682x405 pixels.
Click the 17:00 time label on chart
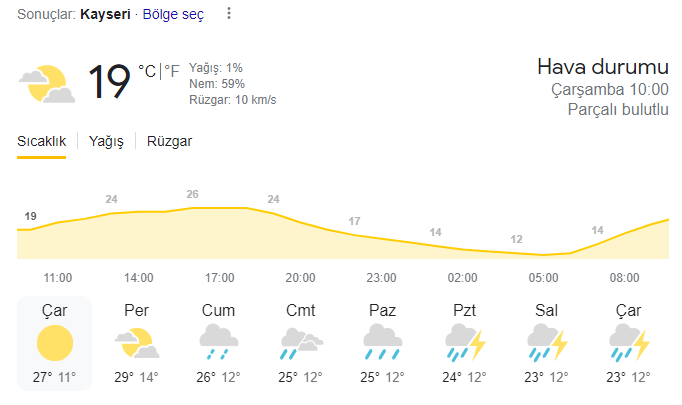click(x=220, y=278)
